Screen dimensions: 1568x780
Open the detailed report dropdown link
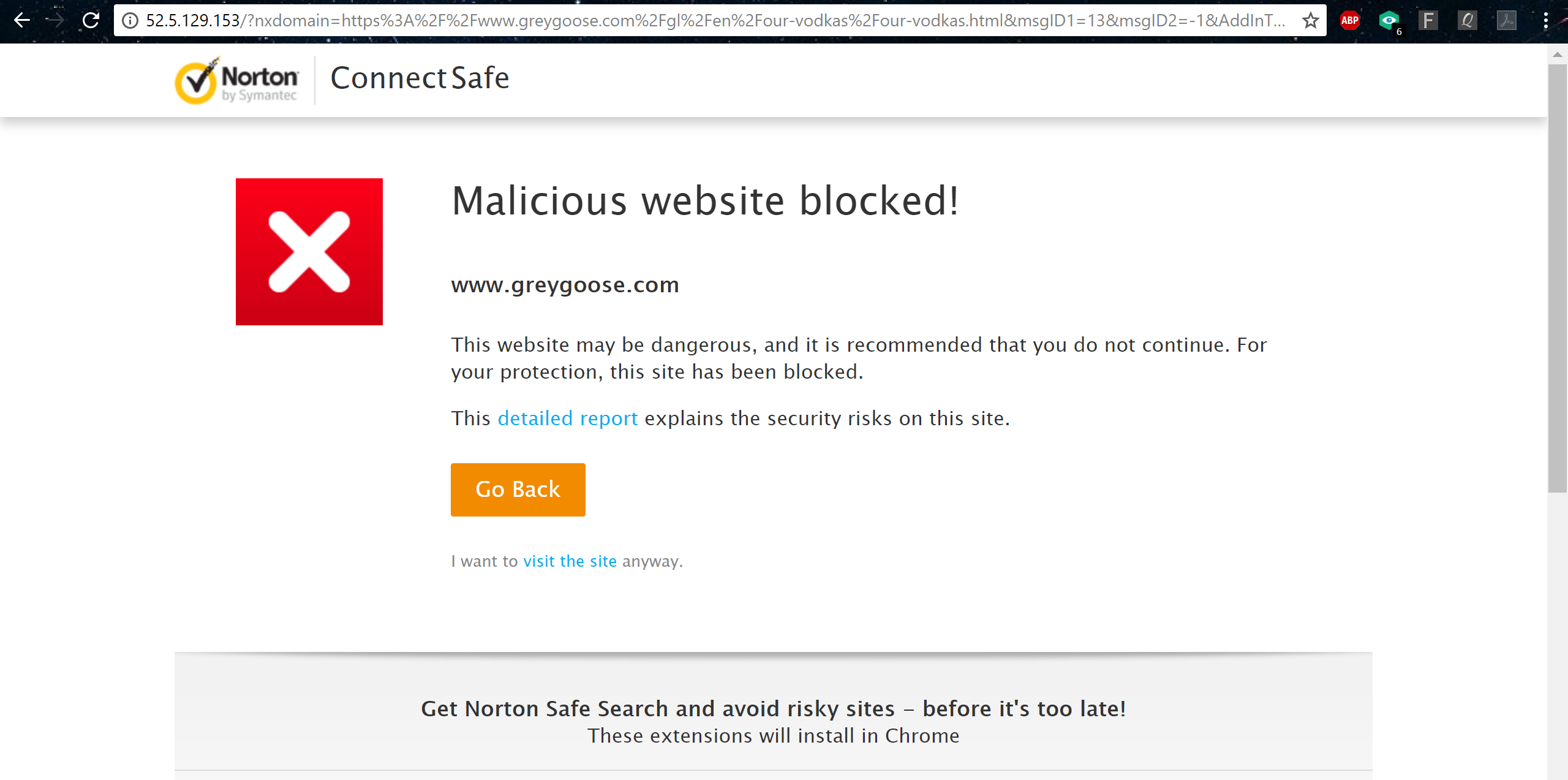568,418
